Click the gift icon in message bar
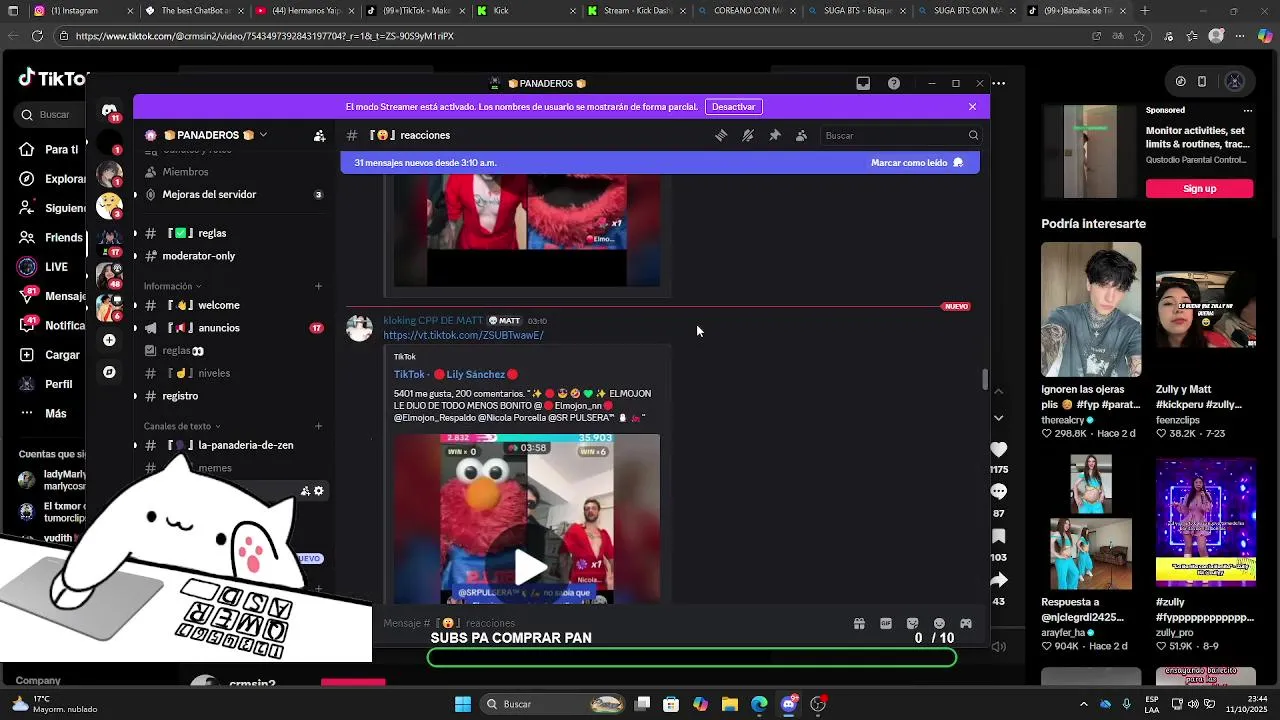 859,623
